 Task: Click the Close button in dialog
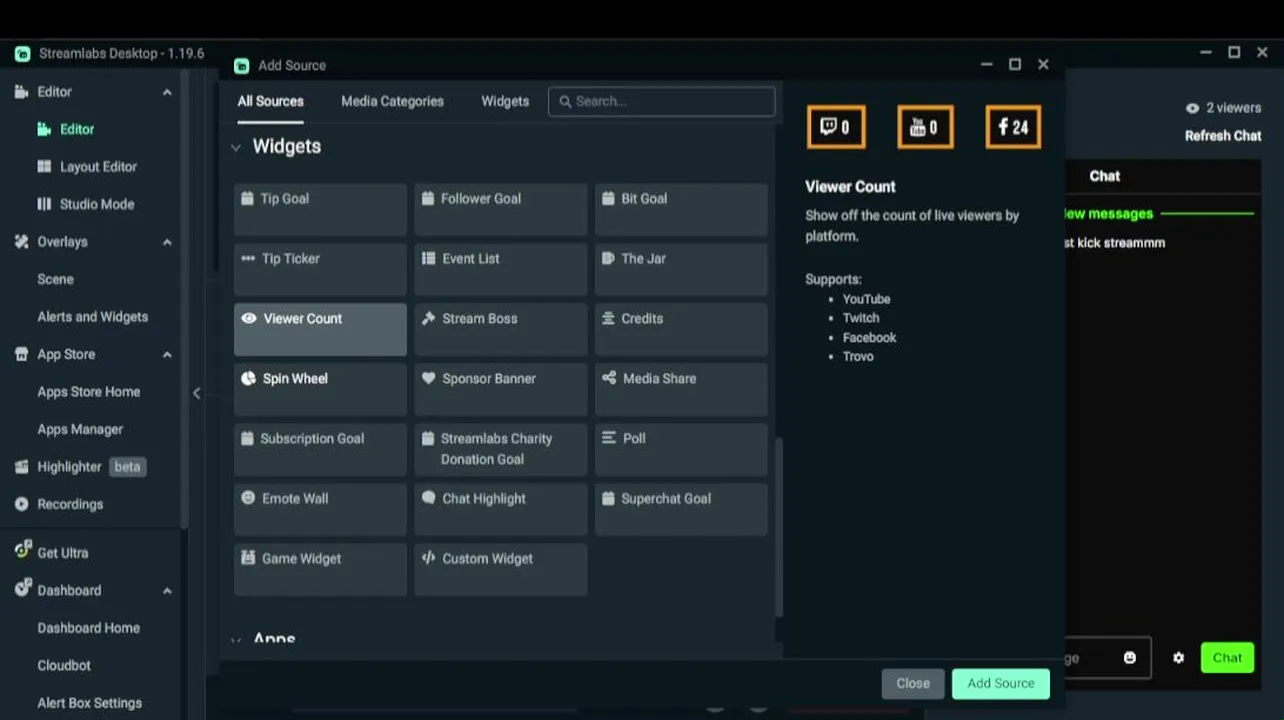tap(913, 683)
